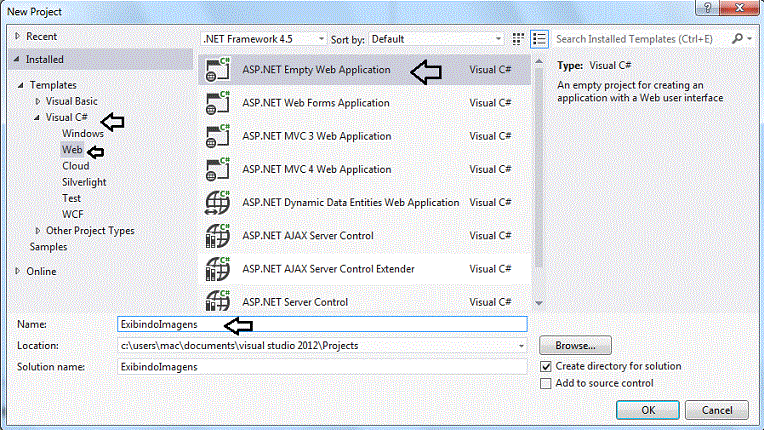Click the template list scrollbar thumb

click(539, 167)
